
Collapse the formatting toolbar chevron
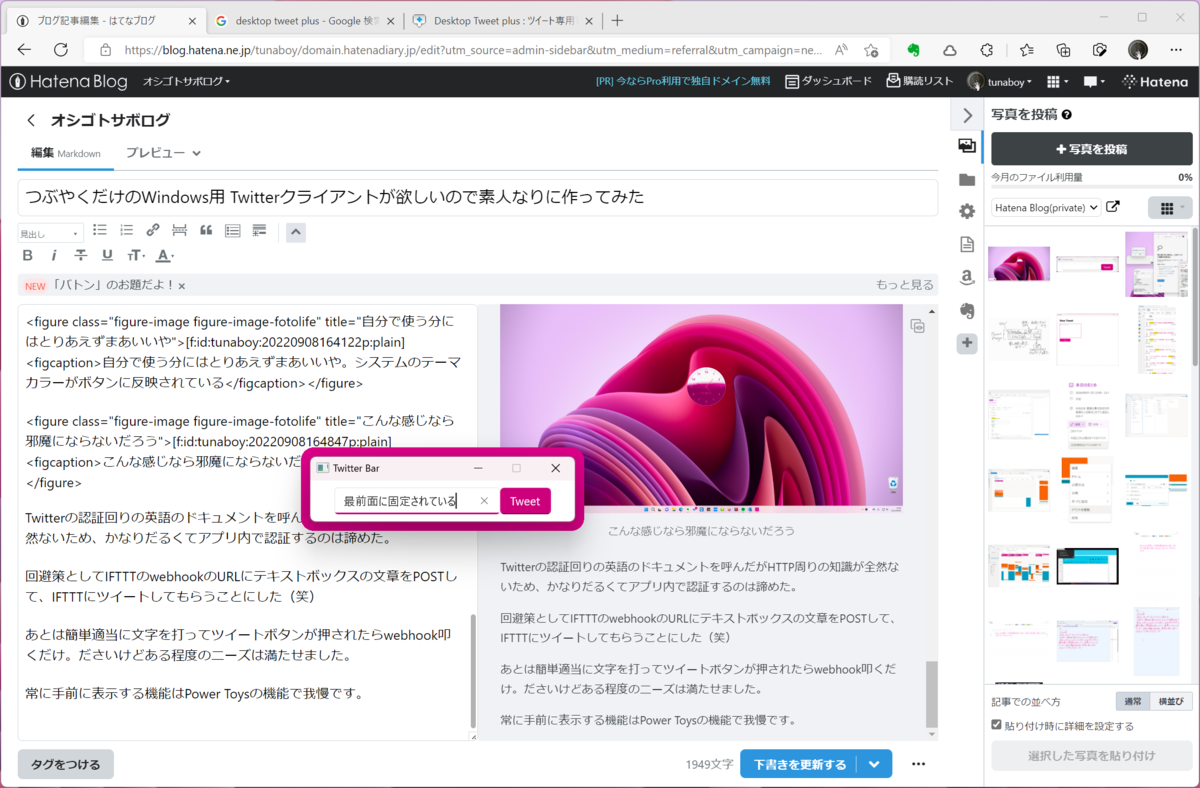click(295, 233)
